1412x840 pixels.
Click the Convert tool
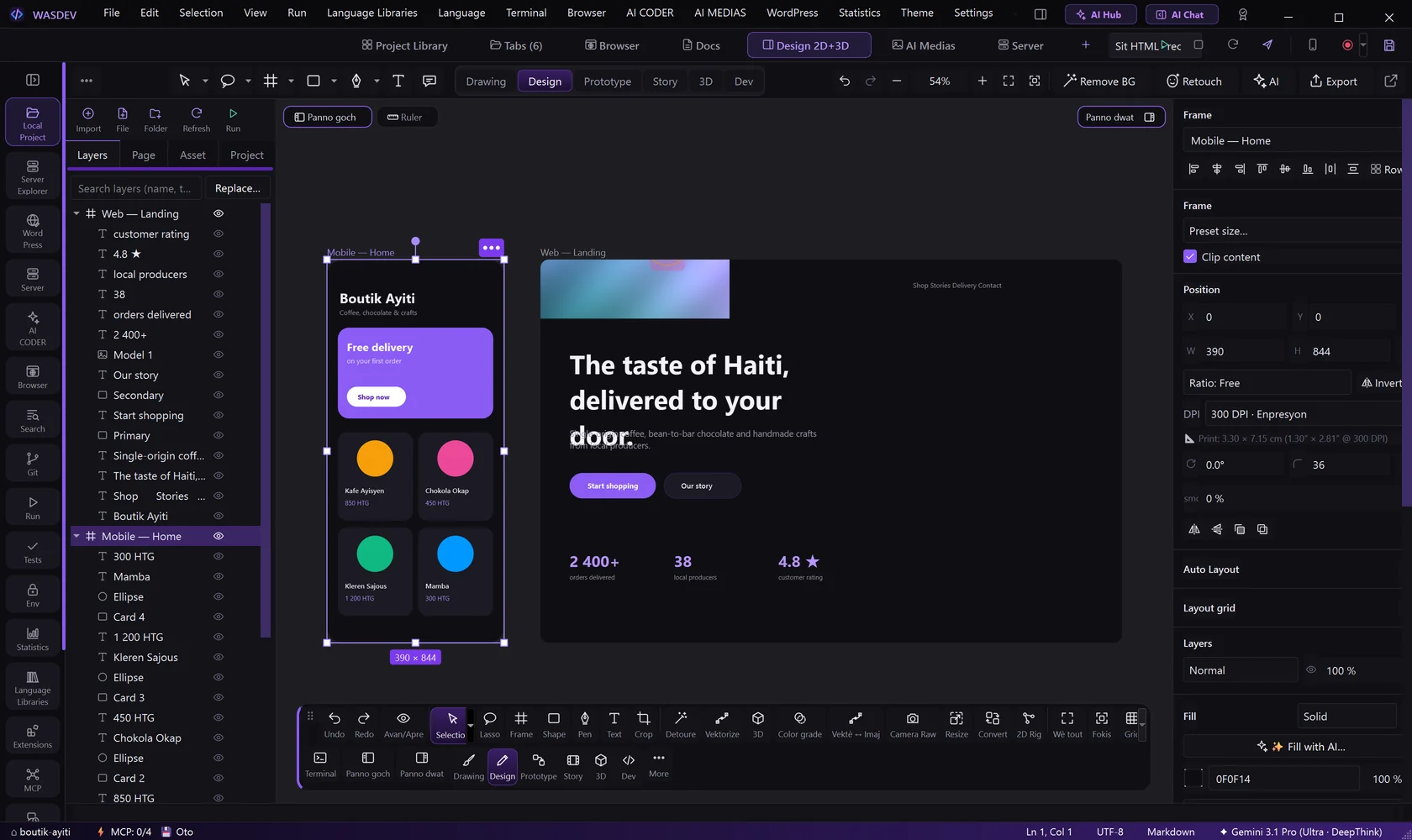[x=993, y=724]
